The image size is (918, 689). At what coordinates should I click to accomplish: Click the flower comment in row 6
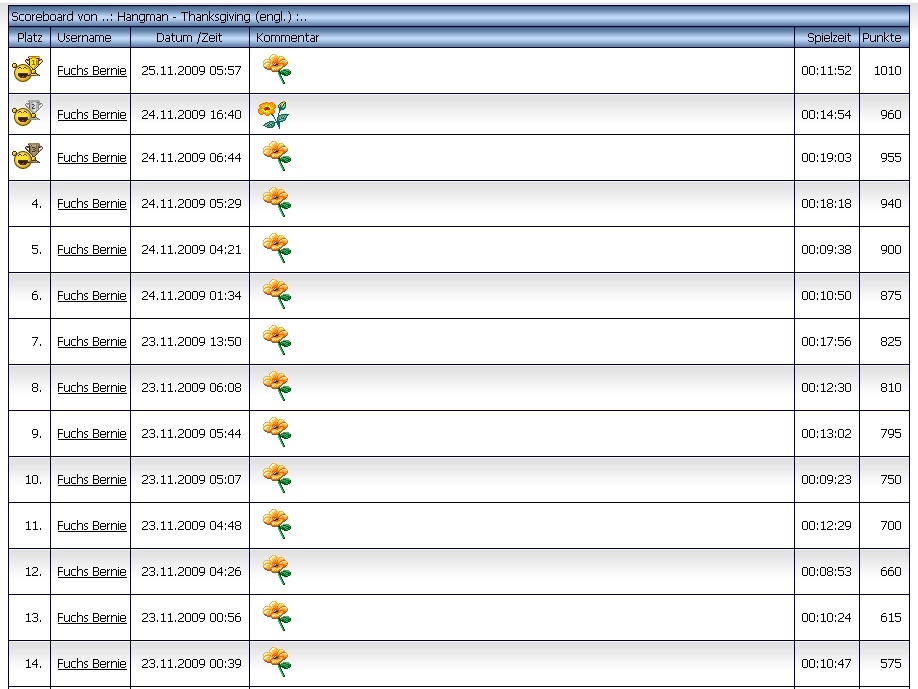click(x=277, y=294)
